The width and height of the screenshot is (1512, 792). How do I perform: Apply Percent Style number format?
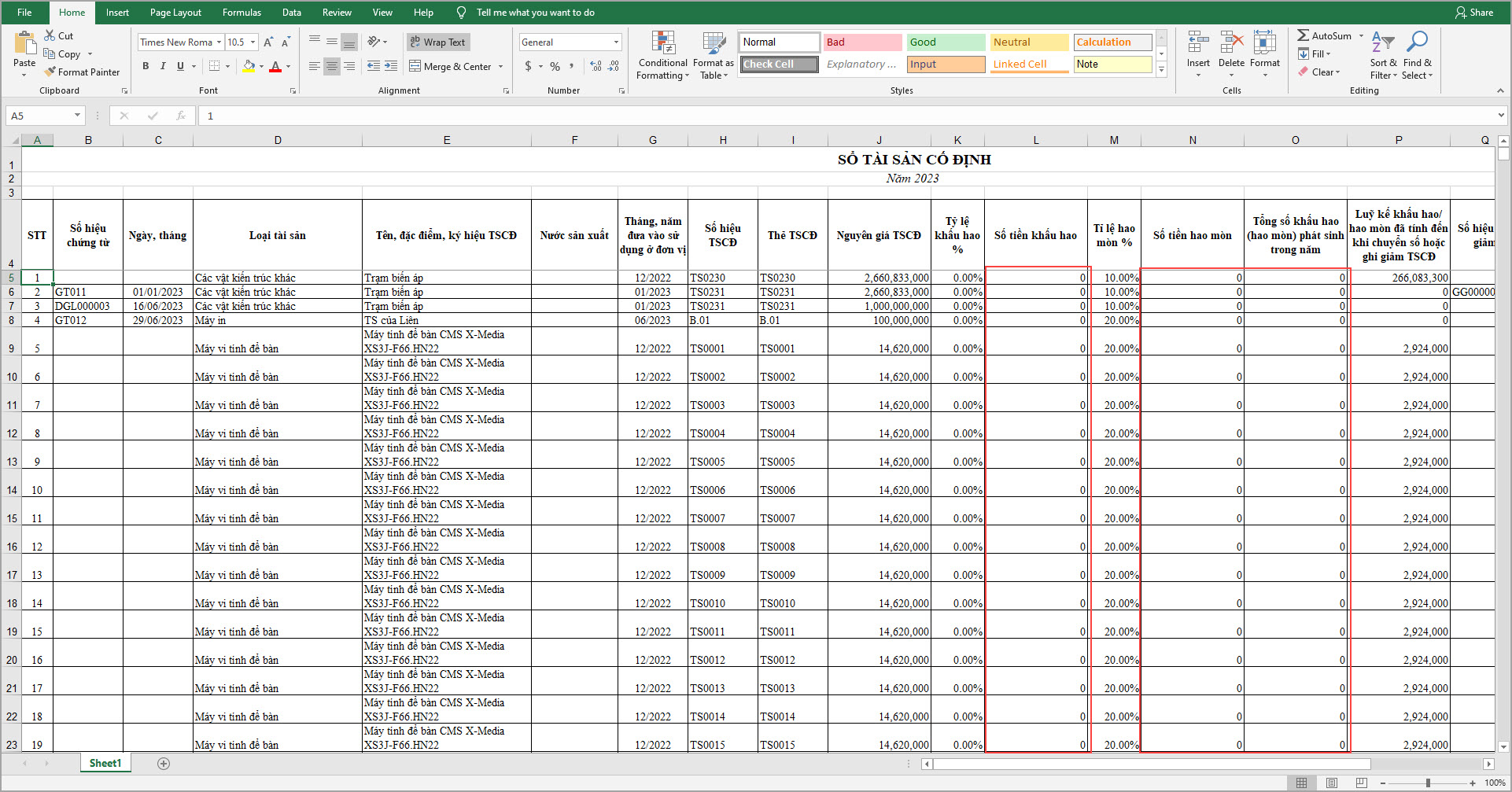pos(555,67)
